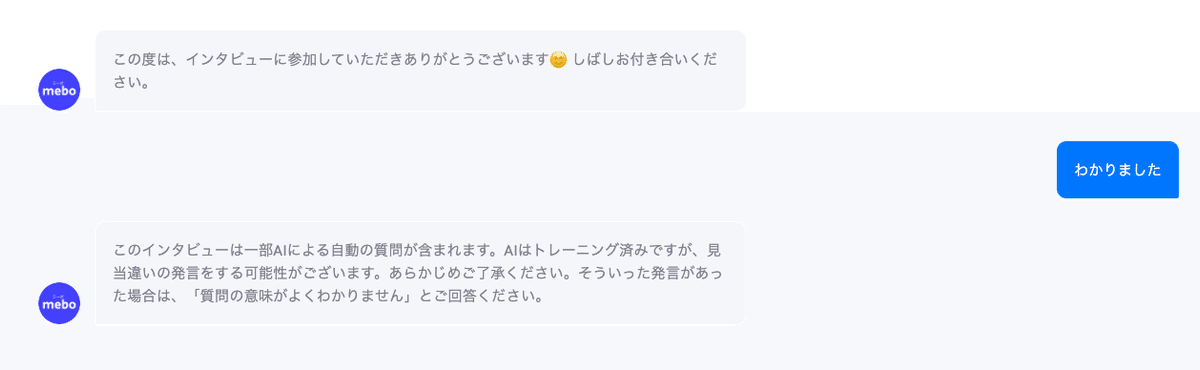Select the blue わかりました reply bubble
Viewport: 1200px width, 370px height.
[x=1118, y=170]
